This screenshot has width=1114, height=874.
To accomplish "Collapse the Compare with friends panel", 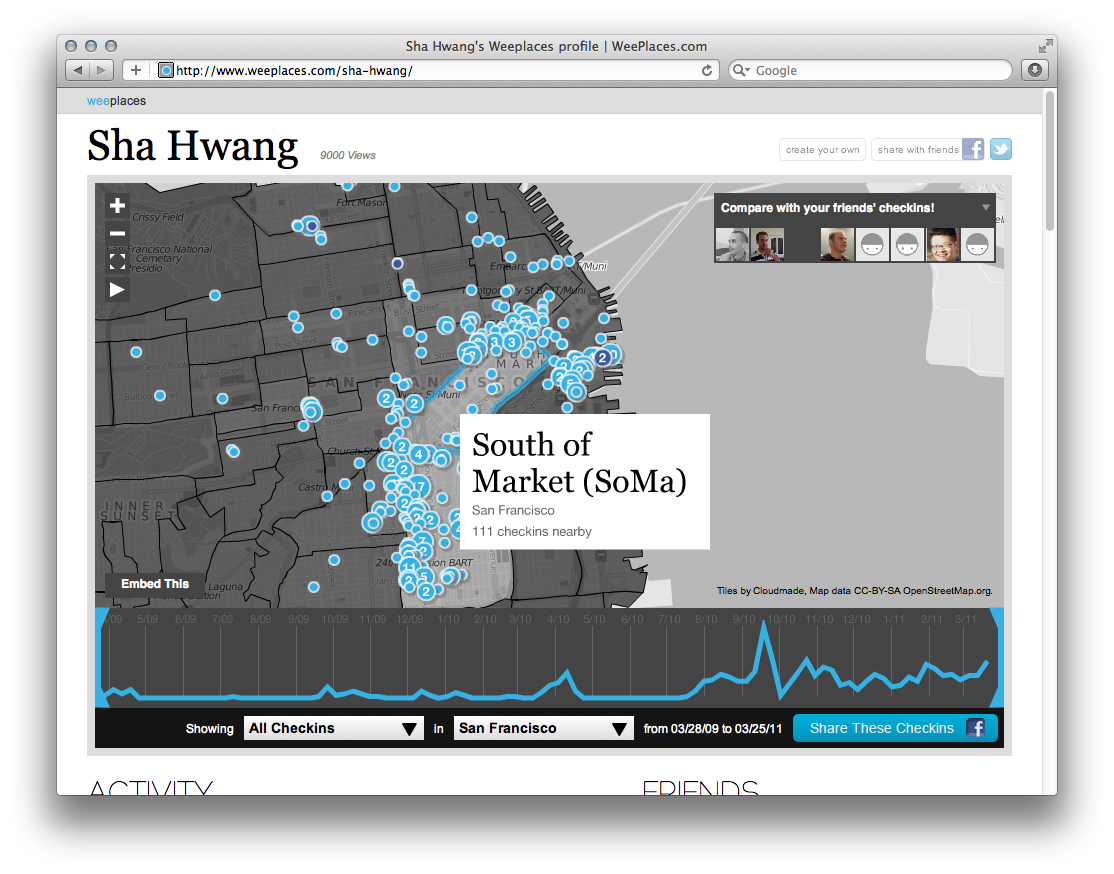I will tap(988, 208).
